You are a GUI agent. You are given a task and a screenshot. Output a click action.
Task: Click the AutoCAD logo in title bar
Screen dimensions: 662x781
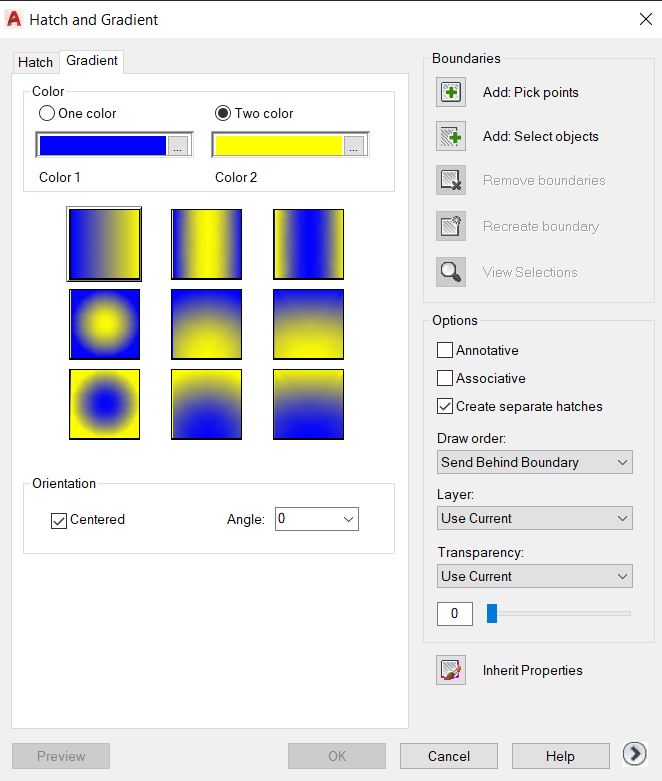14,19
